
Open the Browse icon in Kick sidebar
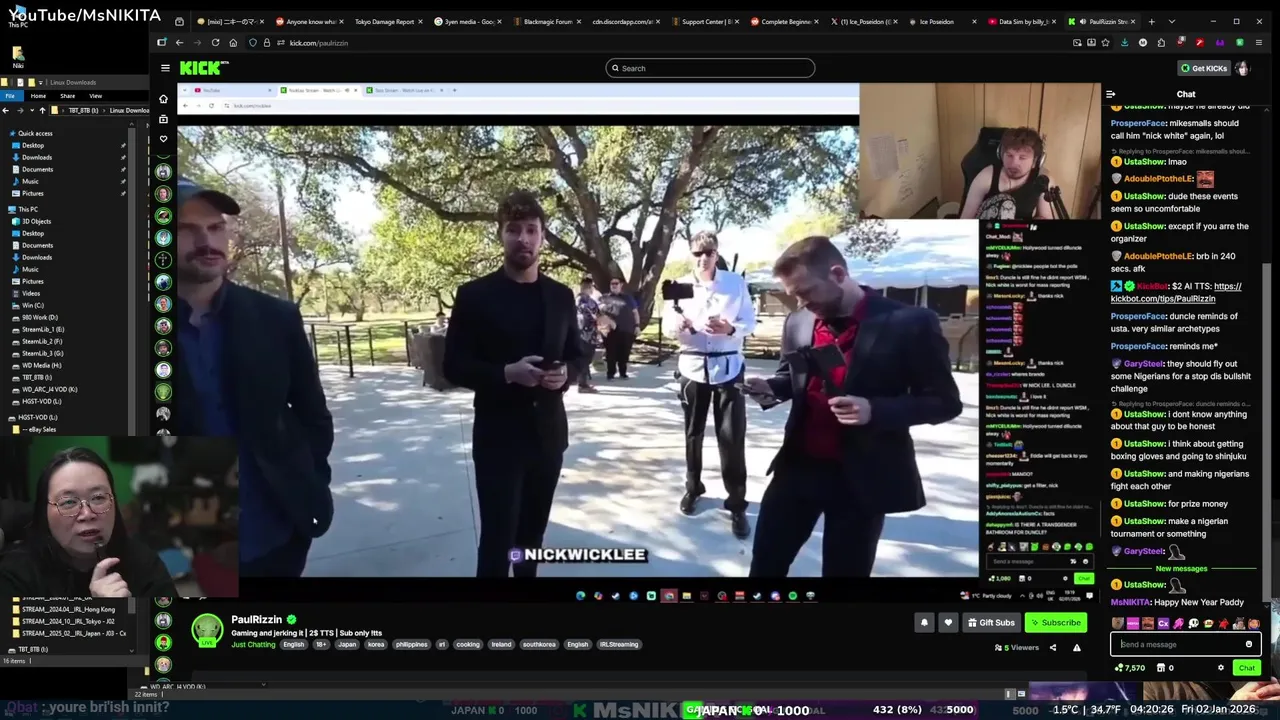[x=163, y=119]
